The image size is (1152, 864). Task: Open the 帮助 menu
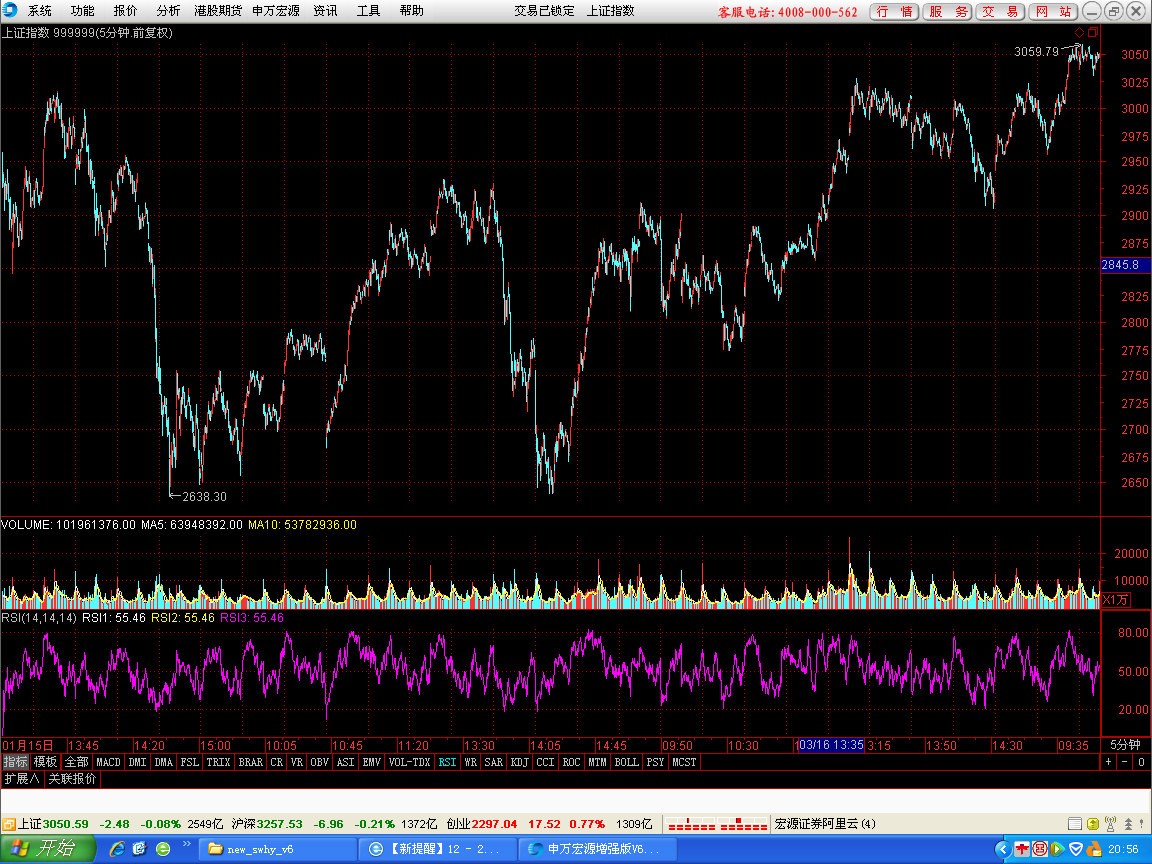tap(411, 11)
